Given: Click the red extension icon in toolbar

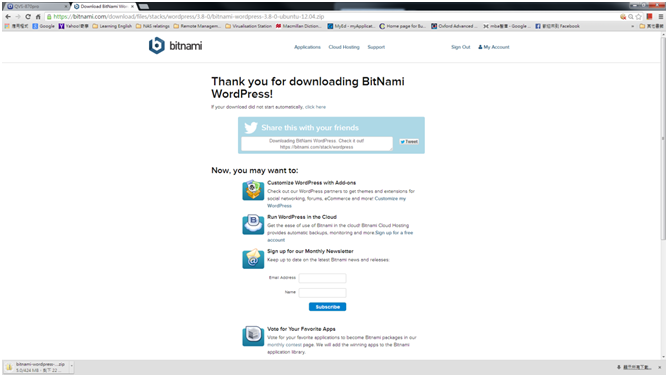Looking at the screenshot, I should coord(649,17).
